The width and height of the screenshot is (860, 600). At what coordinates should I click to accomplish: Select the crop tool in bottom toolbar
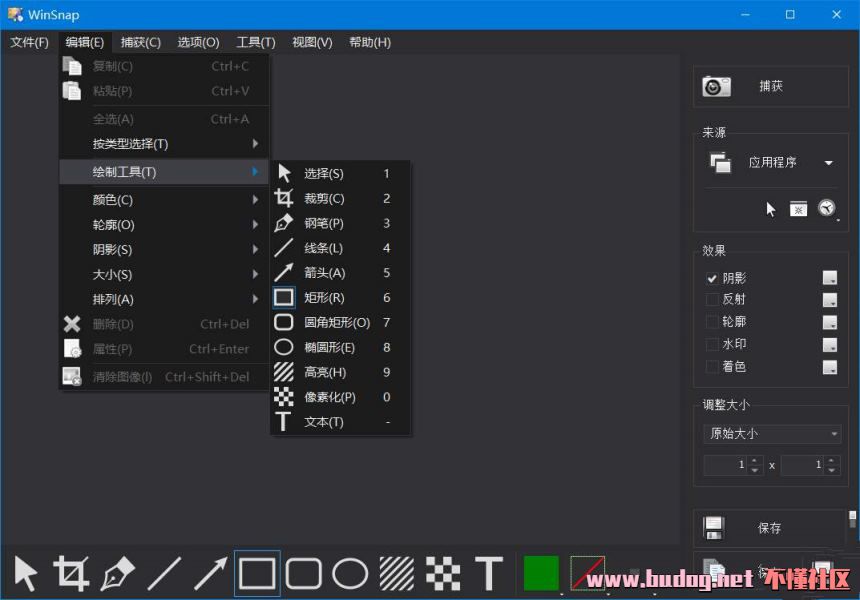click(71, 574)
